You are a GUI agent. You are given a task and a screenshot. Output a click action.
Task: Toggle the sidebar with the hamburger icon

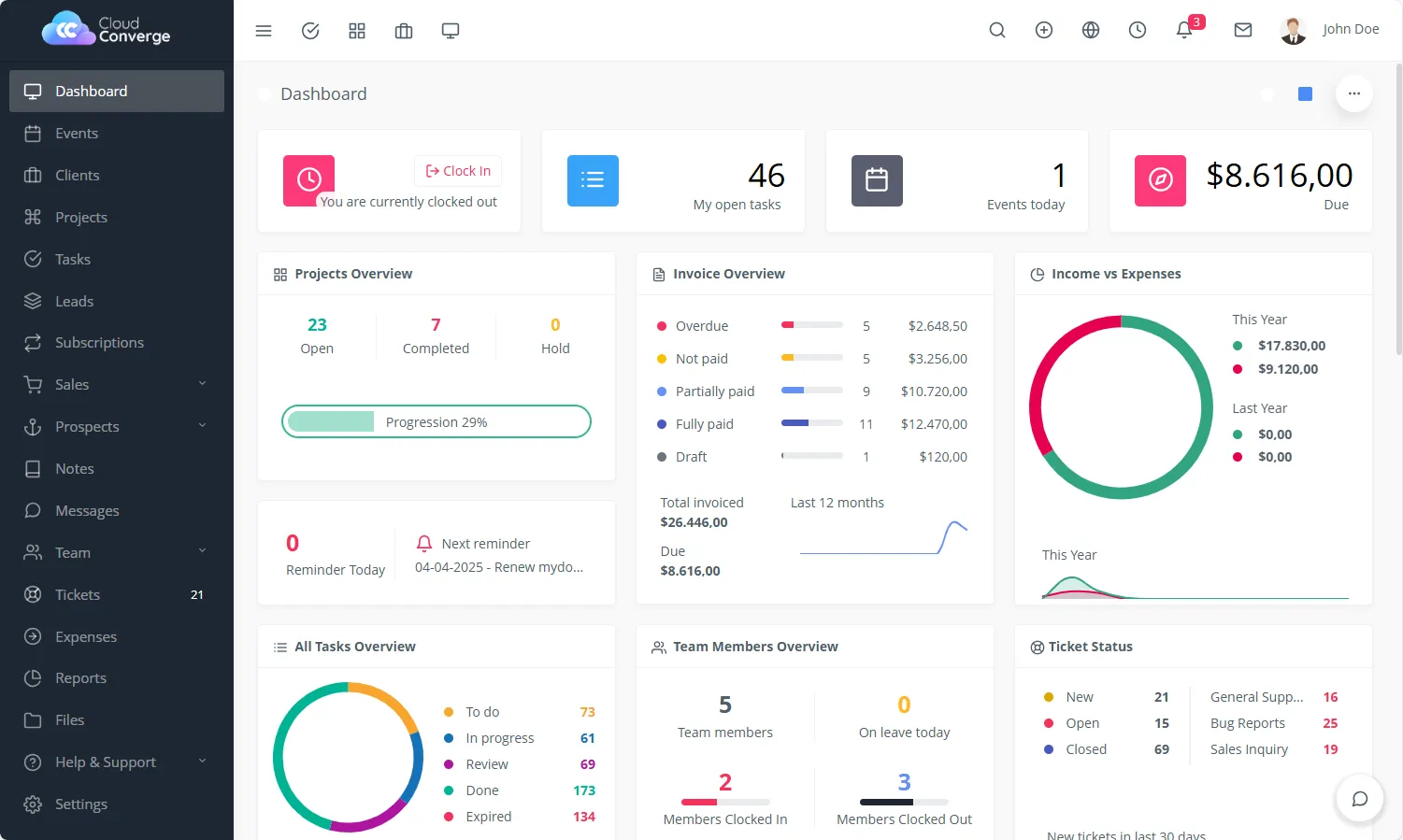pos(264,31)
